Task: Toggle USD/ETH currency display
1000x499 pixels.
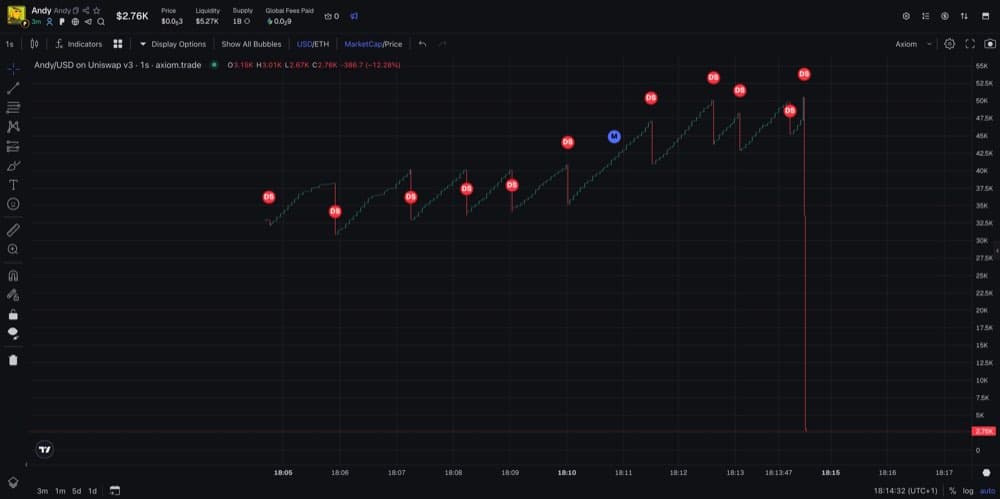Action: coord(313,44)
